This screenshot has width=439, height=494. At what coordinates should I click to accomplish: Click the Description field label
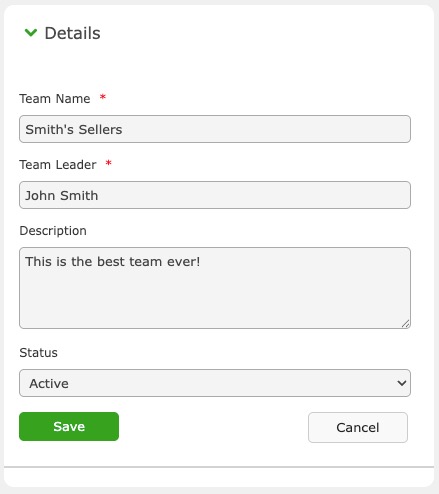point(53,231)
